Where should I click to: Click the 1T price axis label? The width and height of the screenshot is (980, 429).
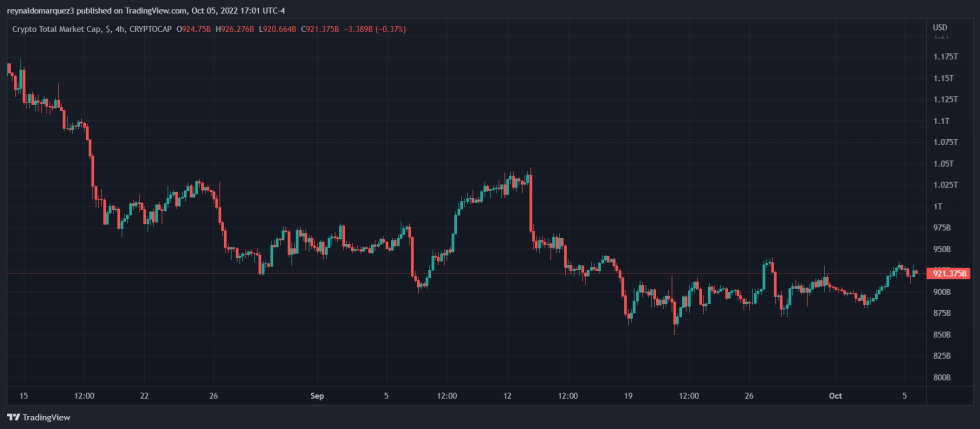(x=940, y=206)
